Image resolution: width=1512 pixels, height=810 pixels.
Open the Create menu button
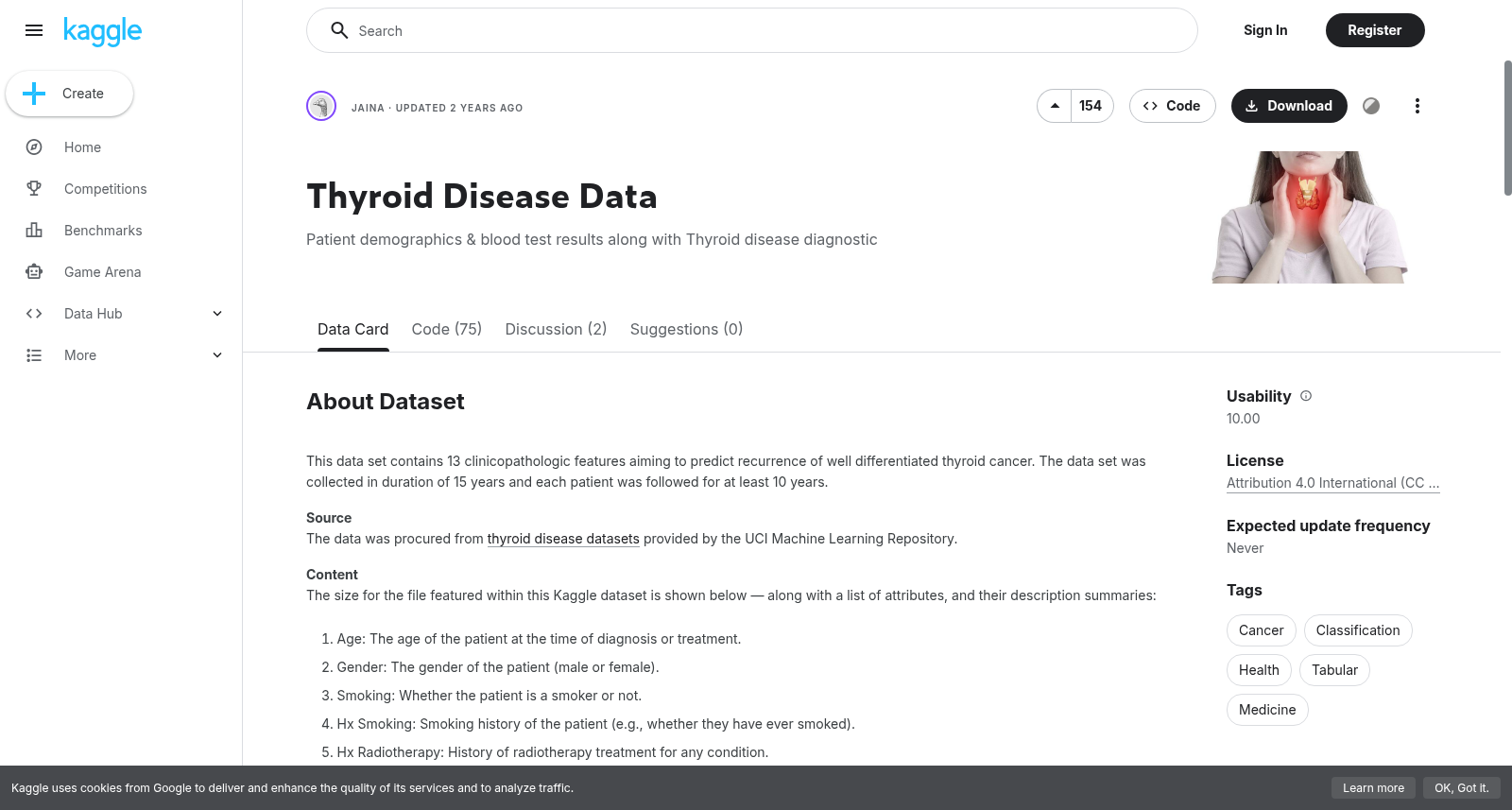tap(69, 94)
